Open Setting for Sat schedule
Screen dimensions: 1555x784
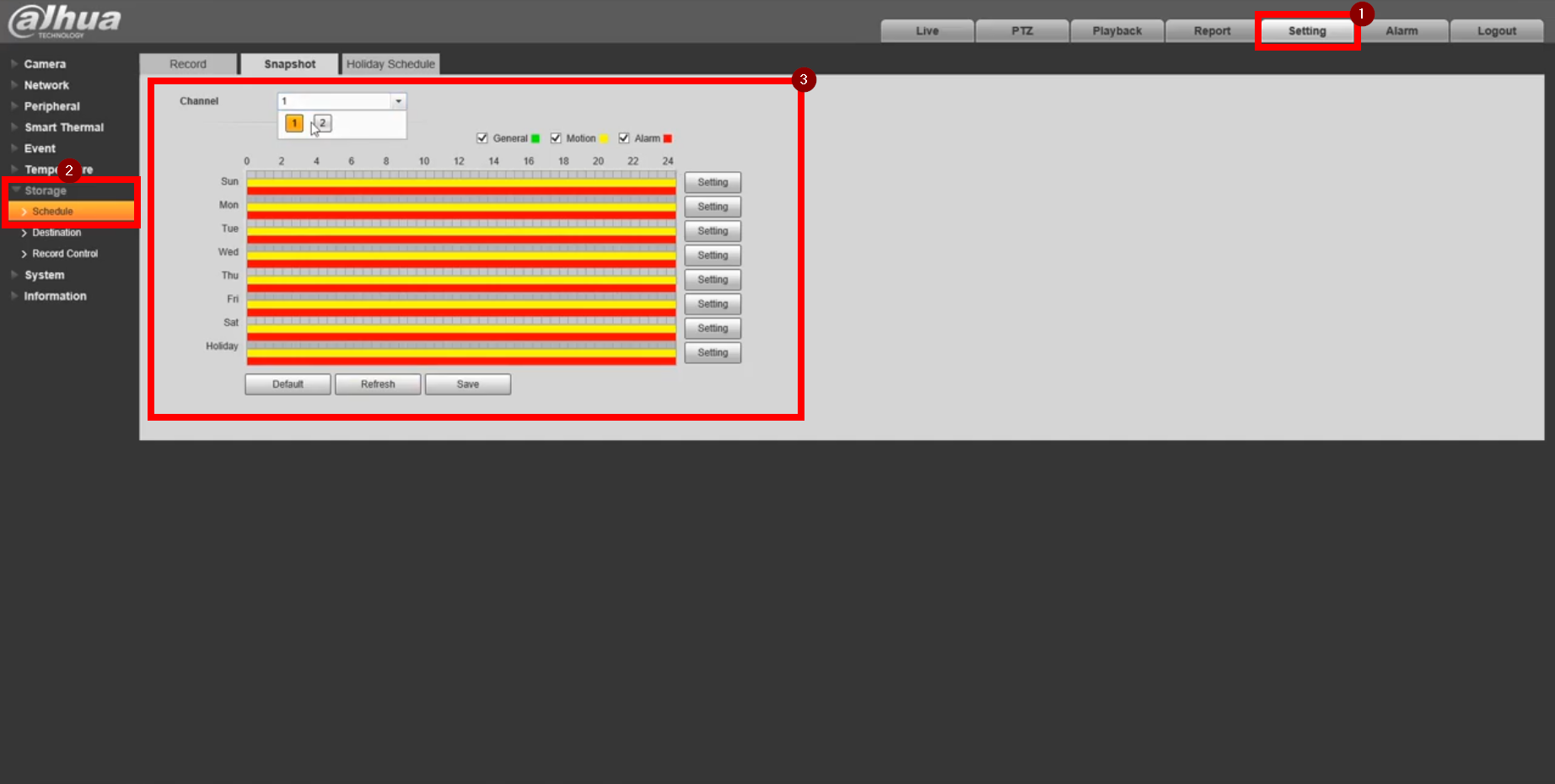click(713, 329)
